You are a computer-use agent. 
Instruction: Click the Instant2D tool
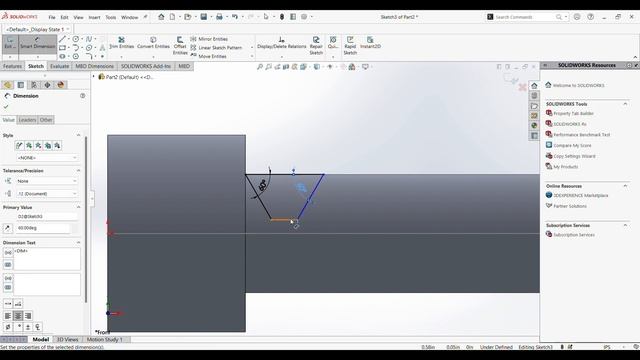(370, 43)
